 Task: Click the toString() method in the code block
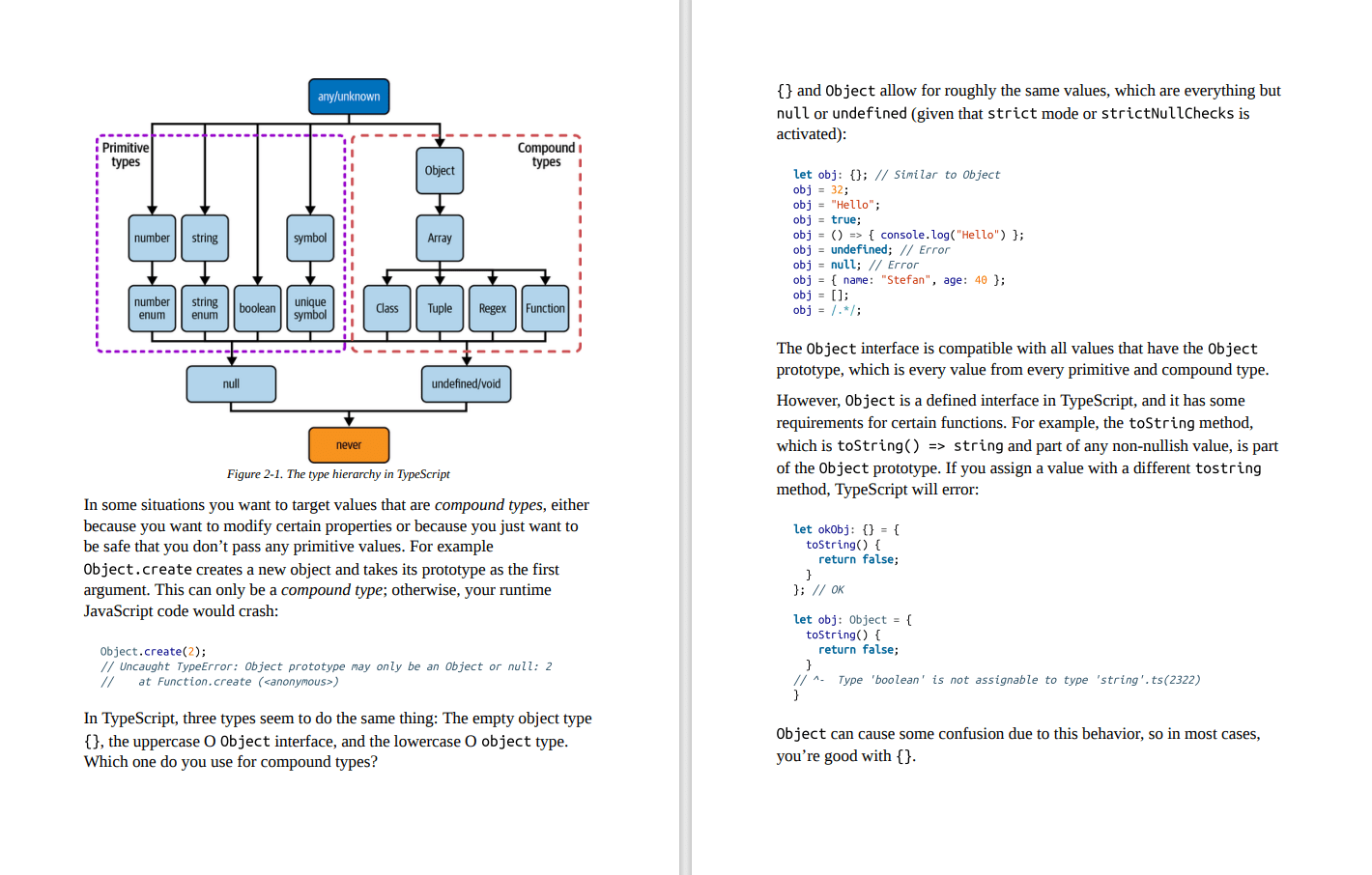833,544
